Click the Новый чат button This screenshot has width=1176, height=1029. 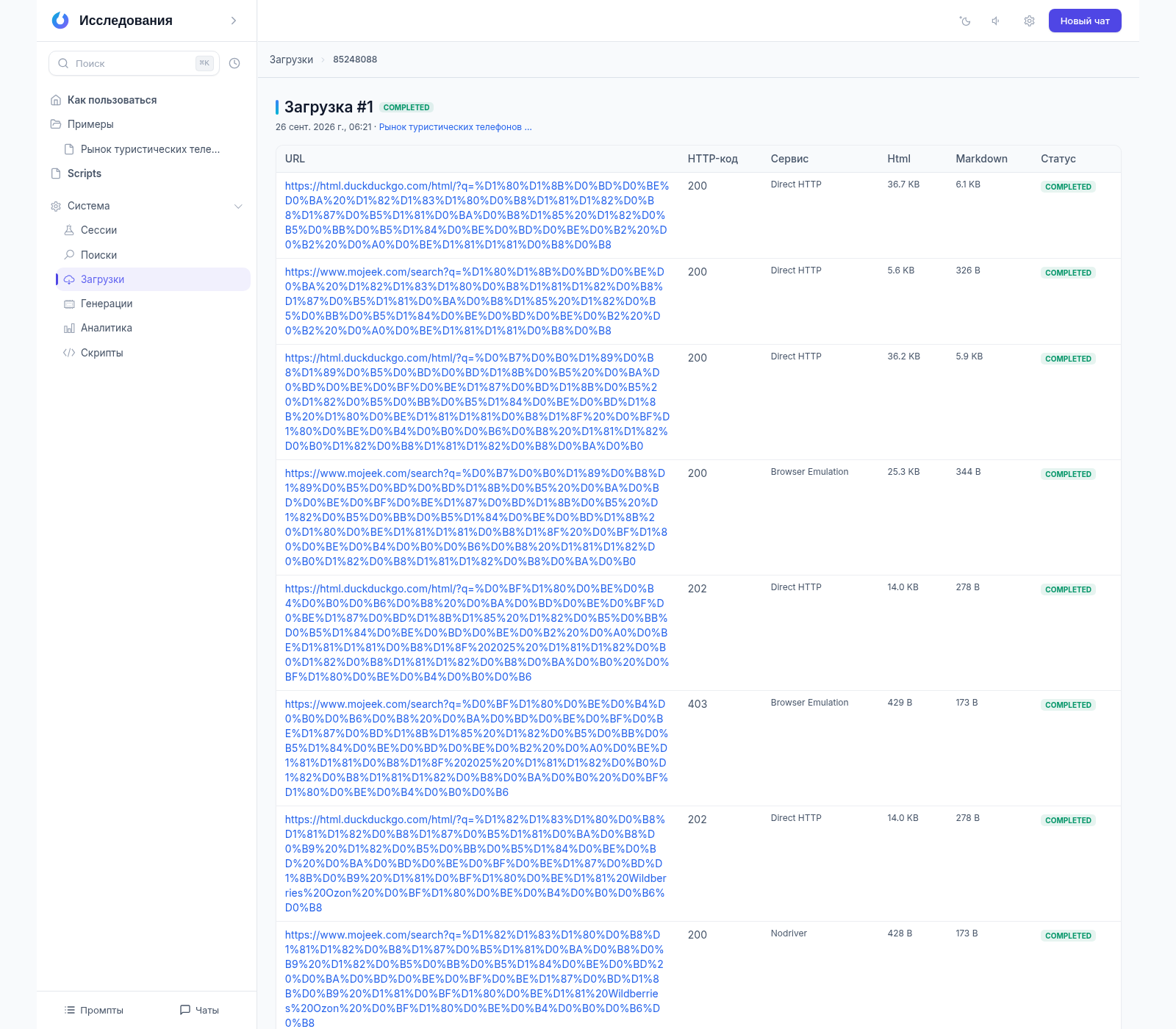pyautogui.click(x=1085, y=21)
